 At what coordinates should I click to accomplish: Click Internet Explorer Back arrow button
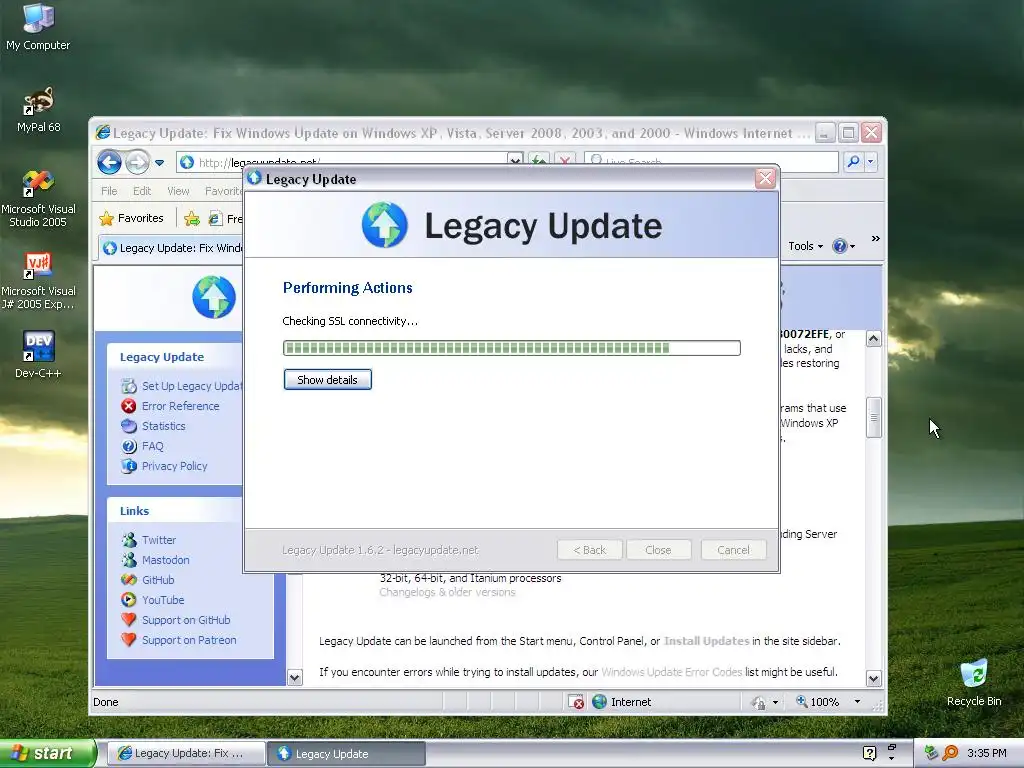click(110, 162)
